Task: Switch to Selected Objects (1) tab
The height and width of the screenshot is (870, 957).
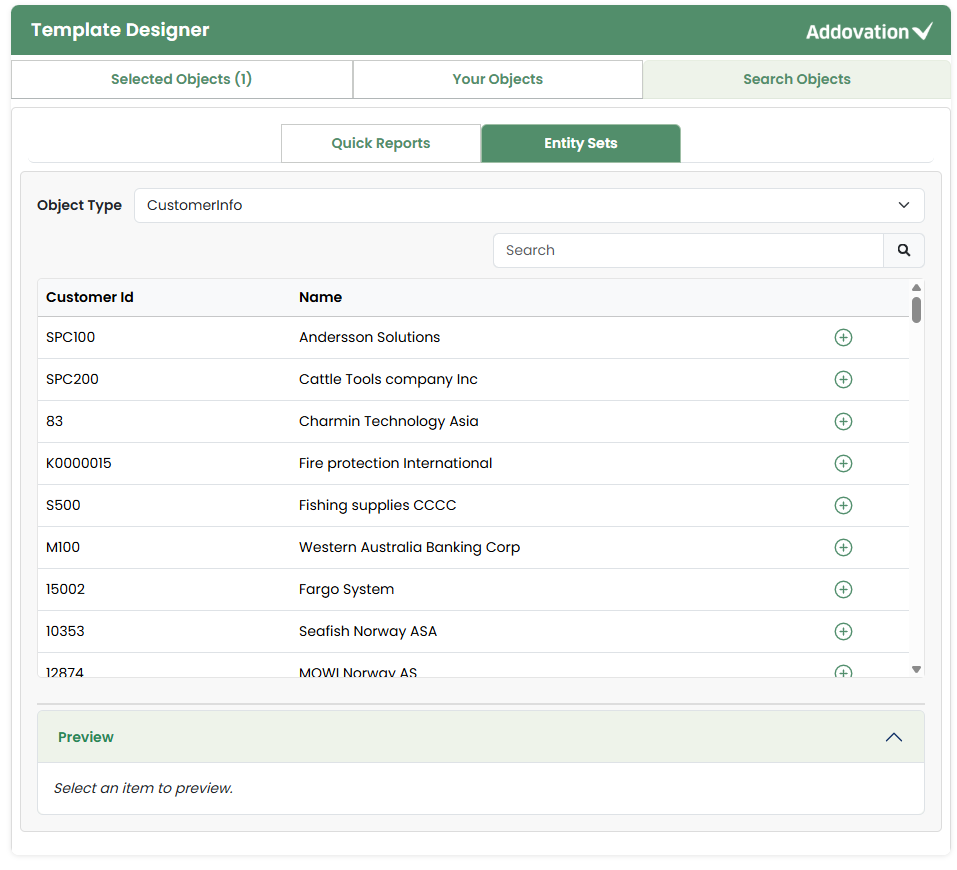Action: (182, 80)
